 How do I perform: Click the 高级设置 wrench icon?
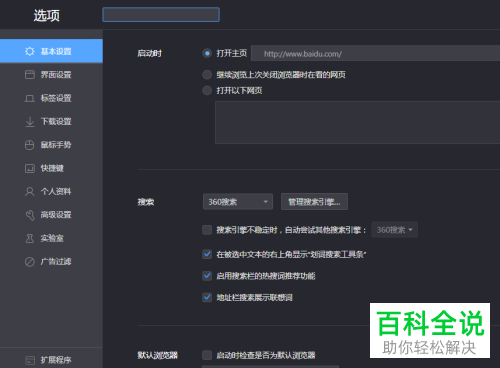click(x=30, y=215)
